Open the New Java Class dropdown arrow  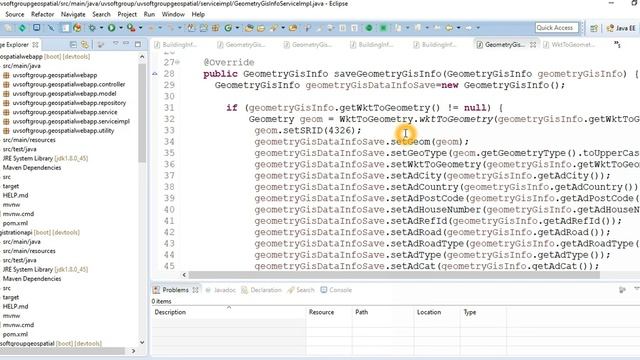[x=237, y=28]
